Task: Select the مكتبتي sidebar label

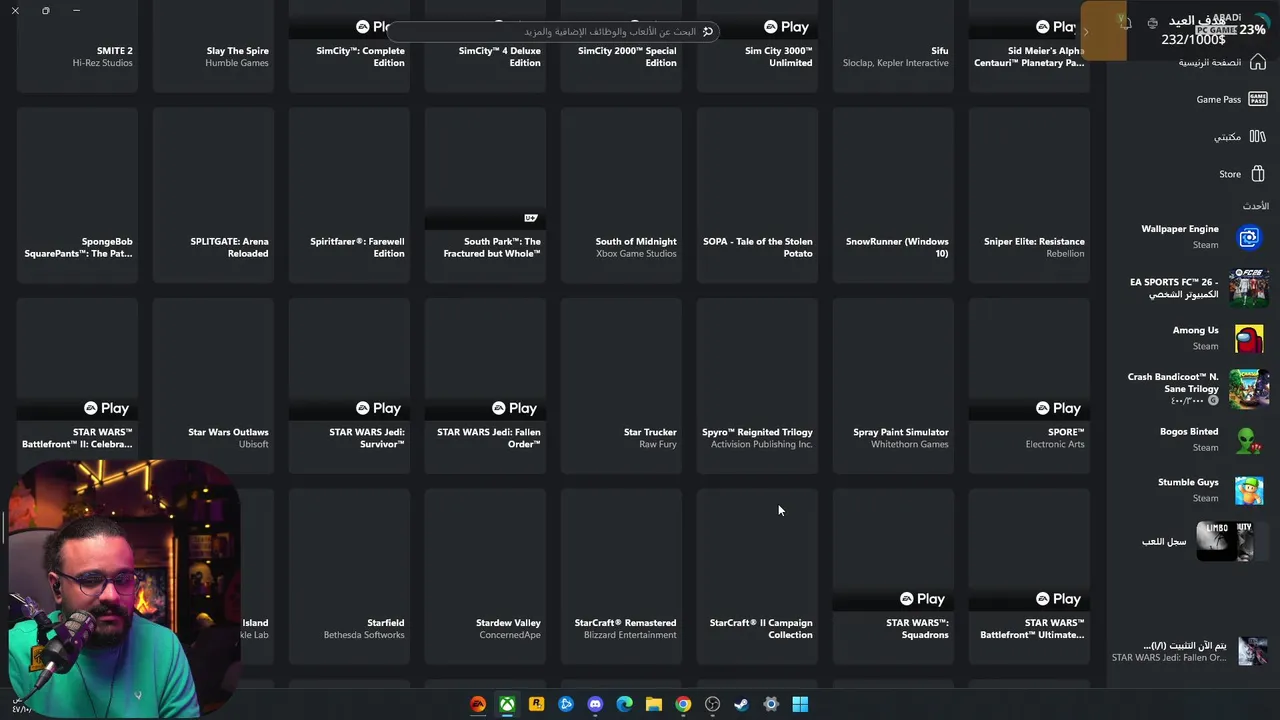Action: point(1227,137)
